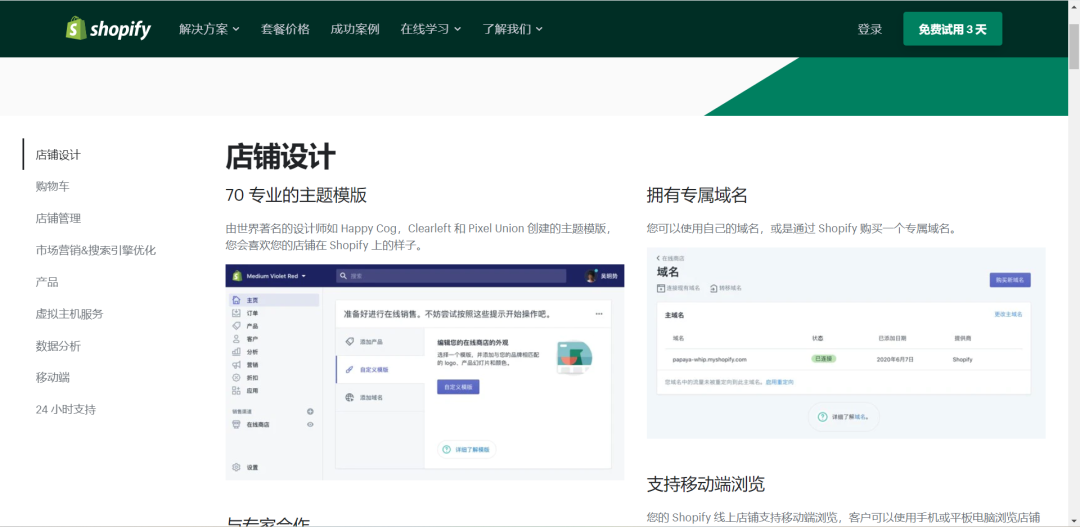
Task: Open the 成功案例 page
Action: (x=355, y=29)
